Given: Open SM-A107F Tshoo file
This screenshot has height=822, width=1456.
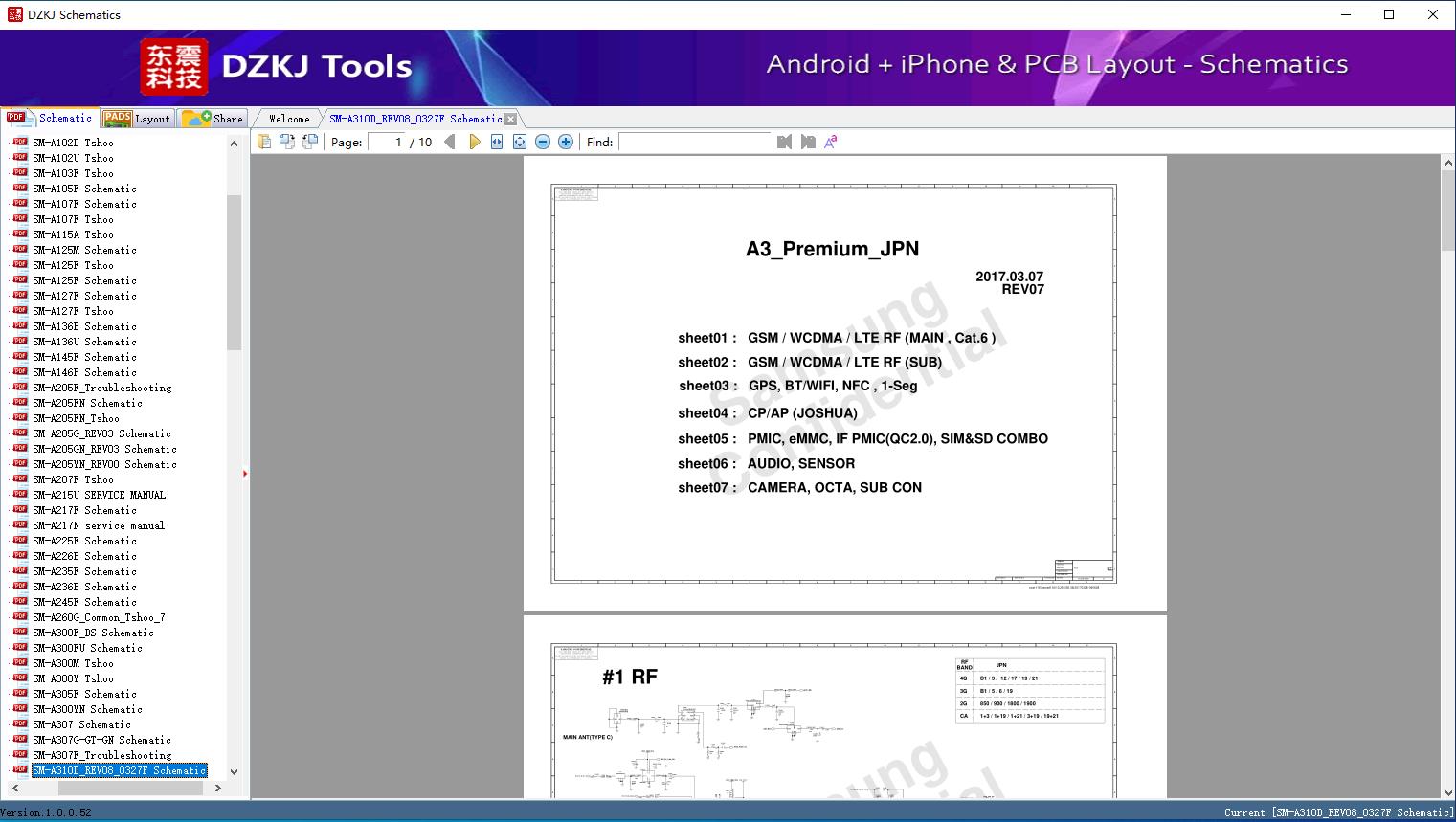Looking at the screenshot, I should click(73, 219).
